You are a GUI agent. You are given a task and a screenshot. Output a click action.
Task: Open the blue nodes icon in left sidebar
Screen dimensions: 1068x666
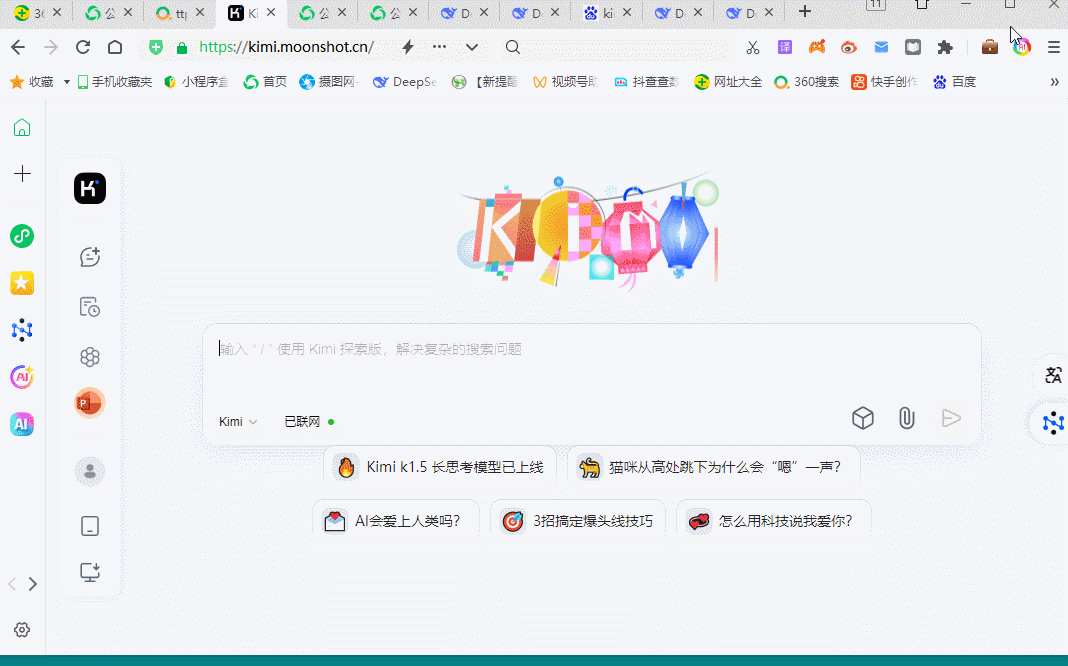click(x=22, y=330)
